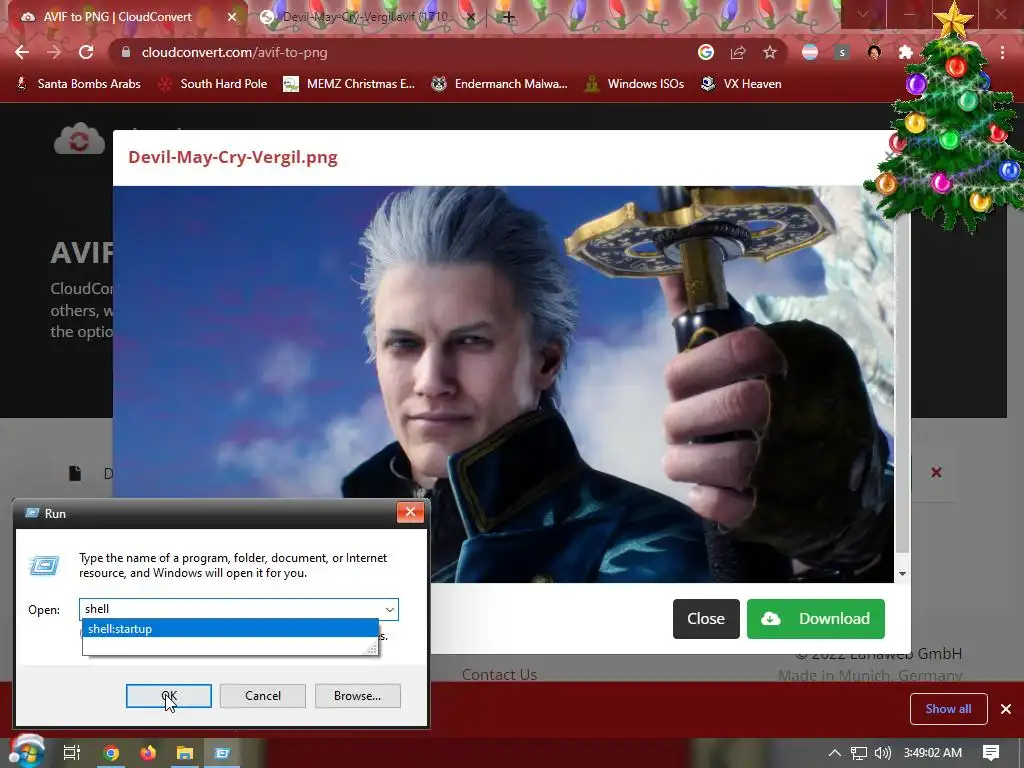
Task: Click OK in the Run dialog
Action: pos(168,696)
